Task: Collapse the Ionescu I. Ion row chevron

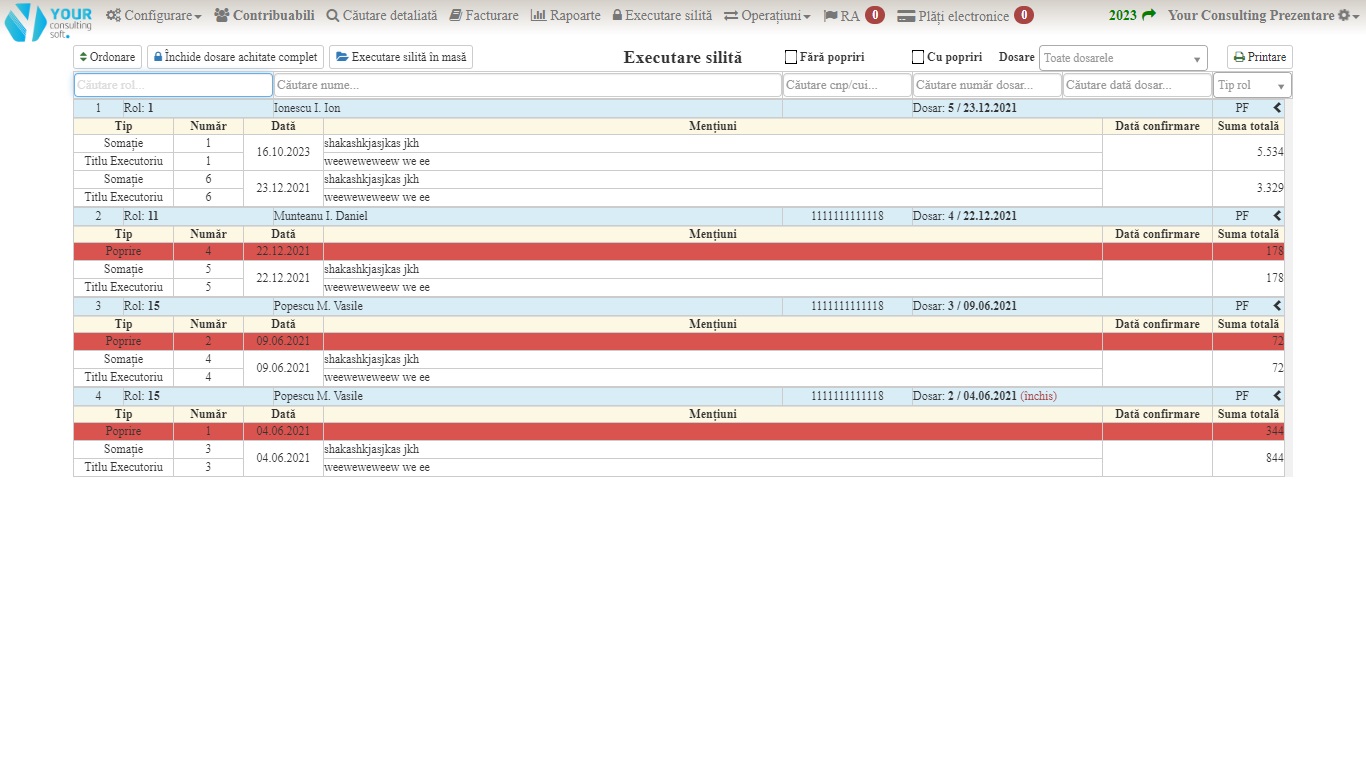Action: 1277,108
